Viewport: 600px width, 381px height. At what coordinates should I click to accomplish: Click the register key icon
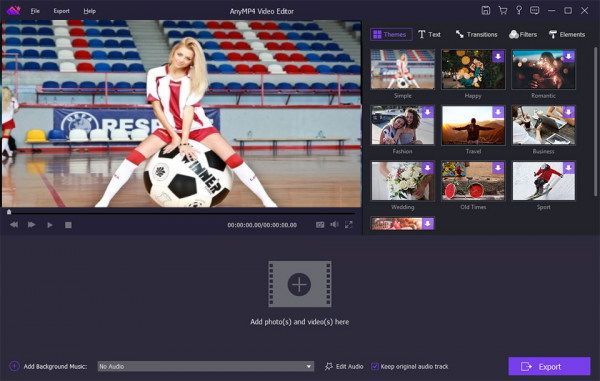[518, 10]
